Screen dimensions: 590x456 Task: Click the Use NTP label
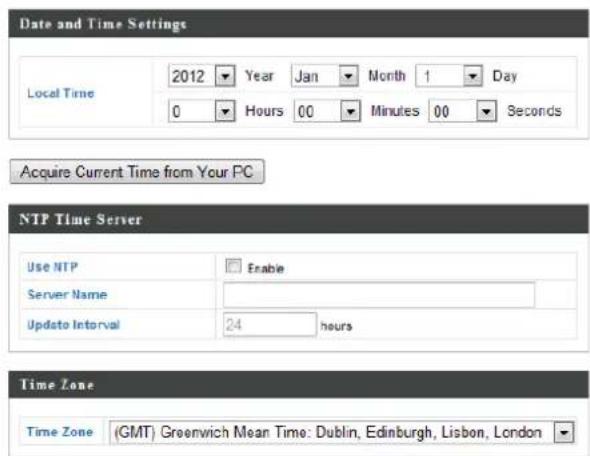tap(52, 267)
